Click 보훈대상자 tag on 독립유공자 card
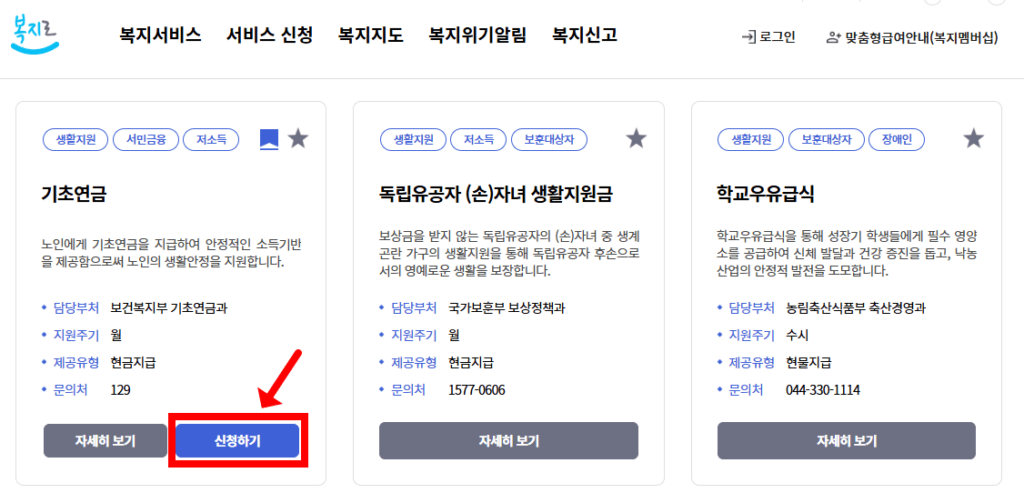Viewport: 1024px width, 503px height. [549, 140]
